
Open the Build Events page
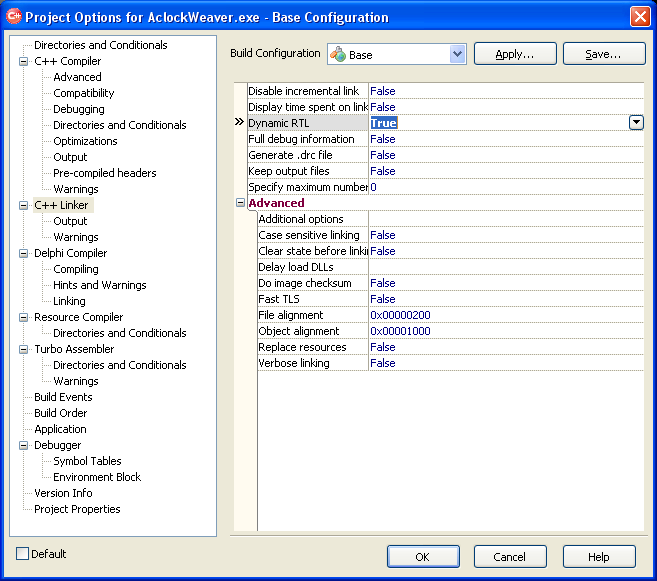pyautogui.click(x=63, y=397)
